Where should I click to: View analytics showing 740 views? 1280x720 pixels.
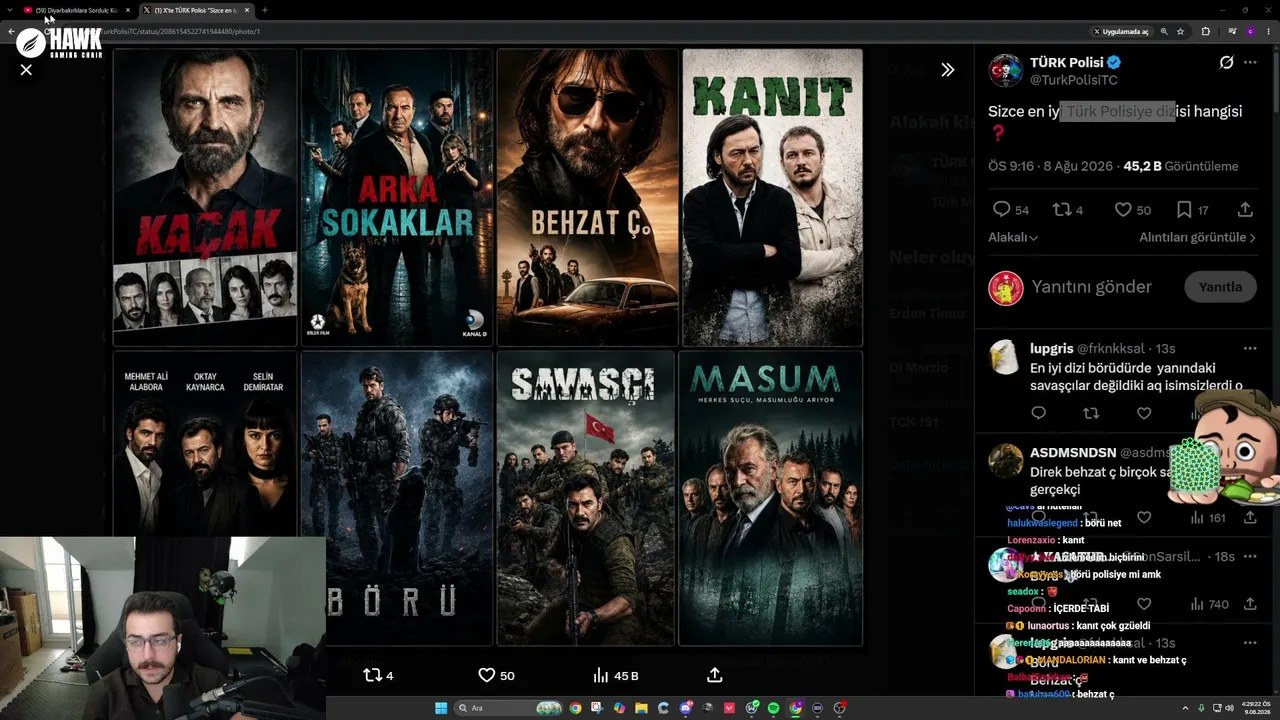[x=1209, y=604]
